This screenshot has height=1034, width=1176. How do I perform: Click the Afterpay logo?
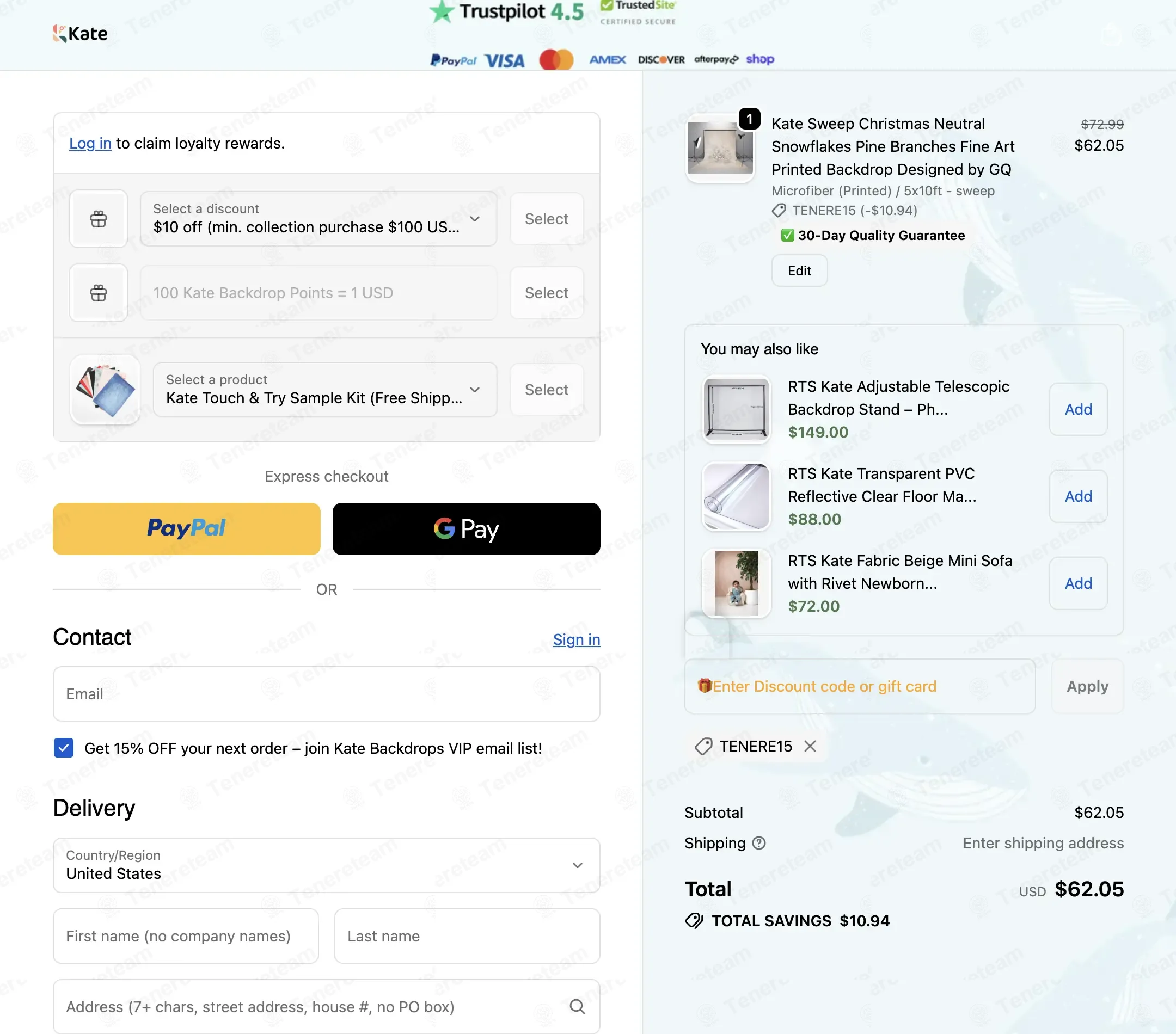[x=716, y=59]
